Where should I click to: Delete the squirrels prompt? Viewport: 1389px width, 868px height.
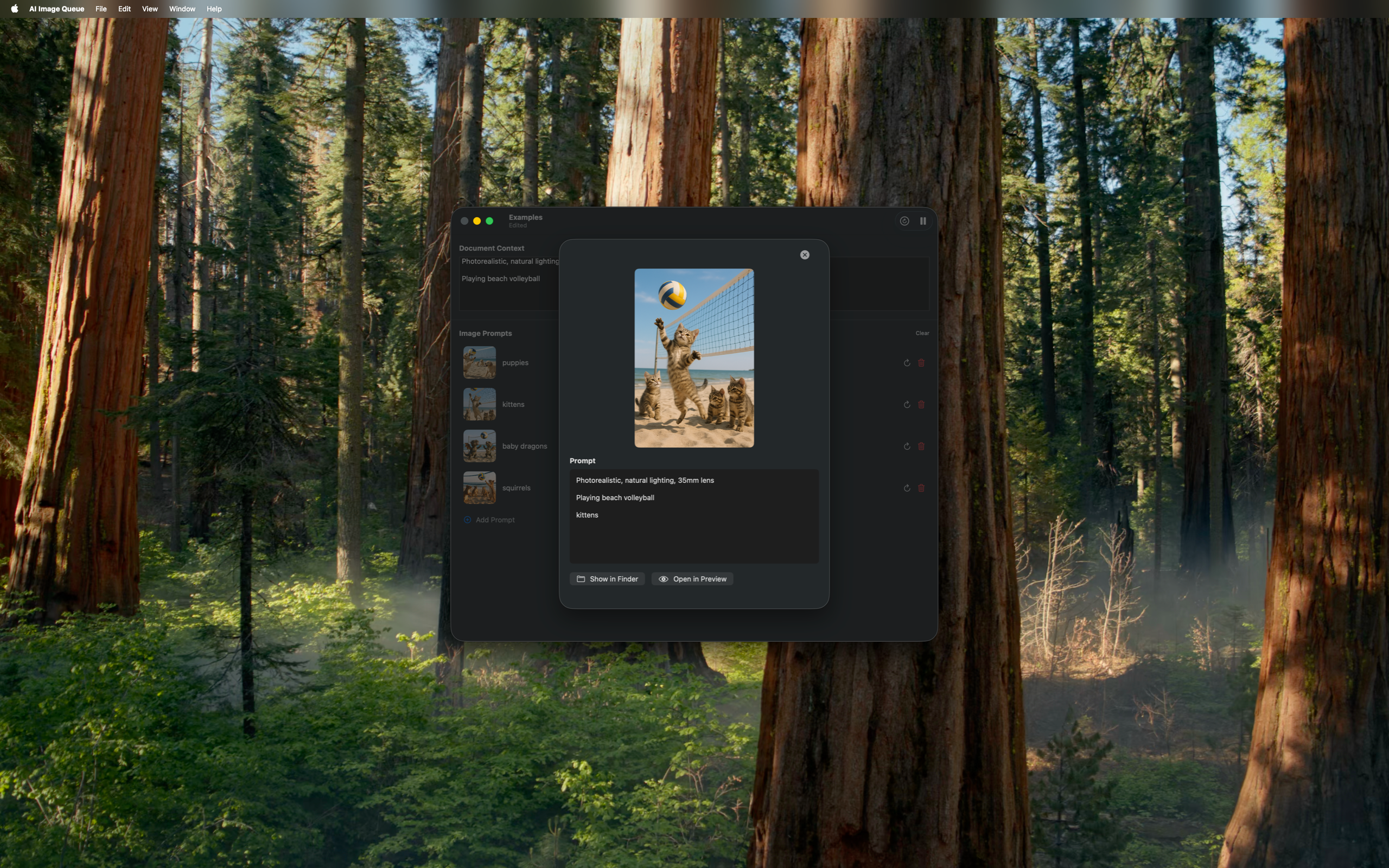coord(922,487)
